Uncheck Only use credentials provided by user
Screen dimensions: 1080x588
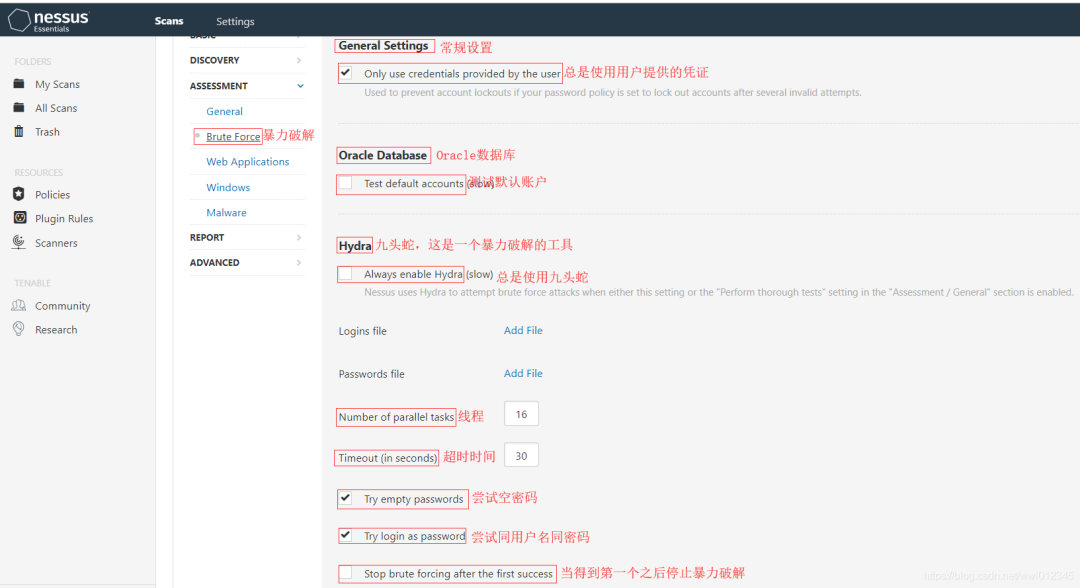pyautogui.click(x=346, y=72)
